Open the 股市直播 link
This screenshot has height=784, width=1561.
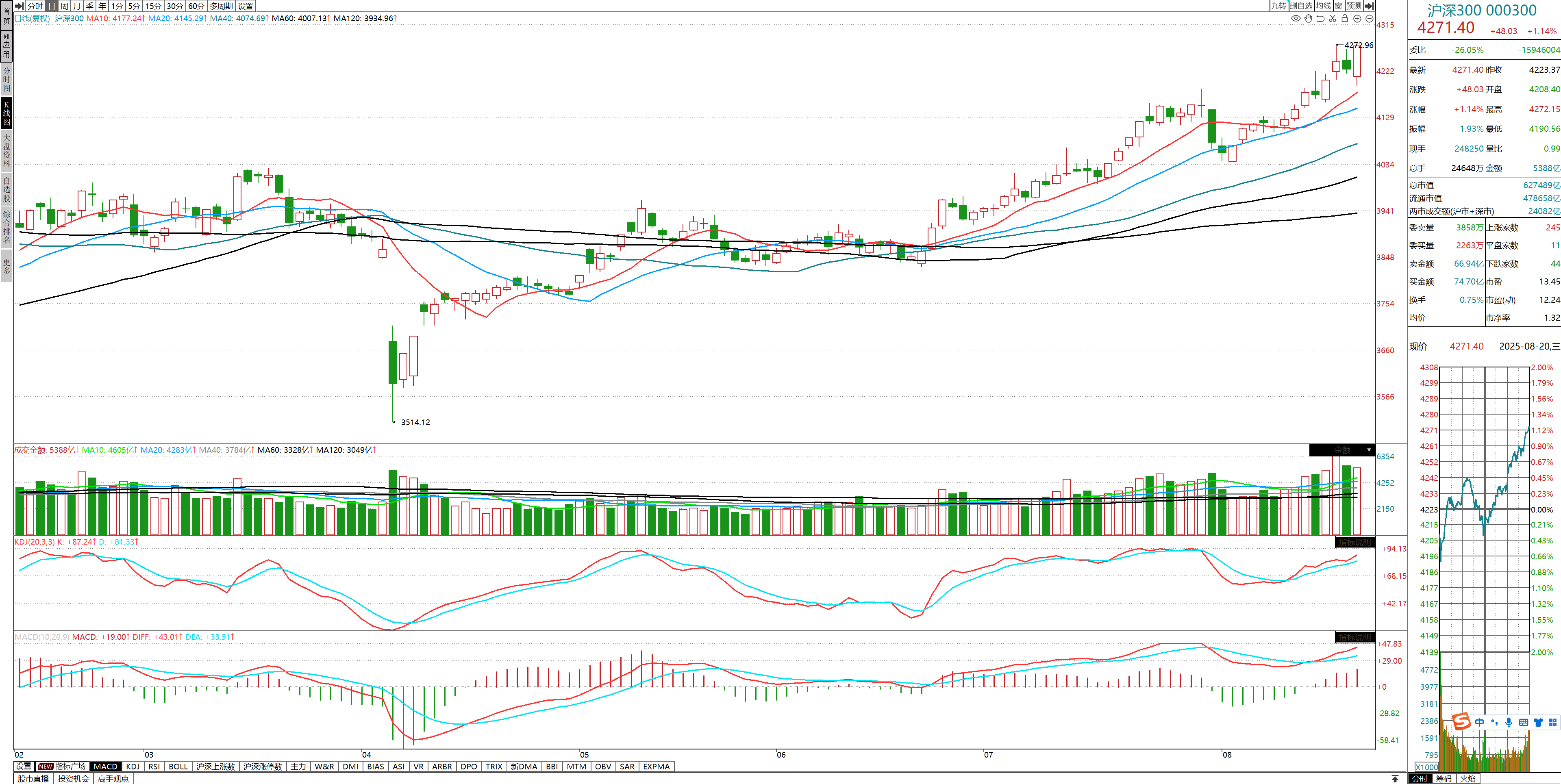pos(33,779)
